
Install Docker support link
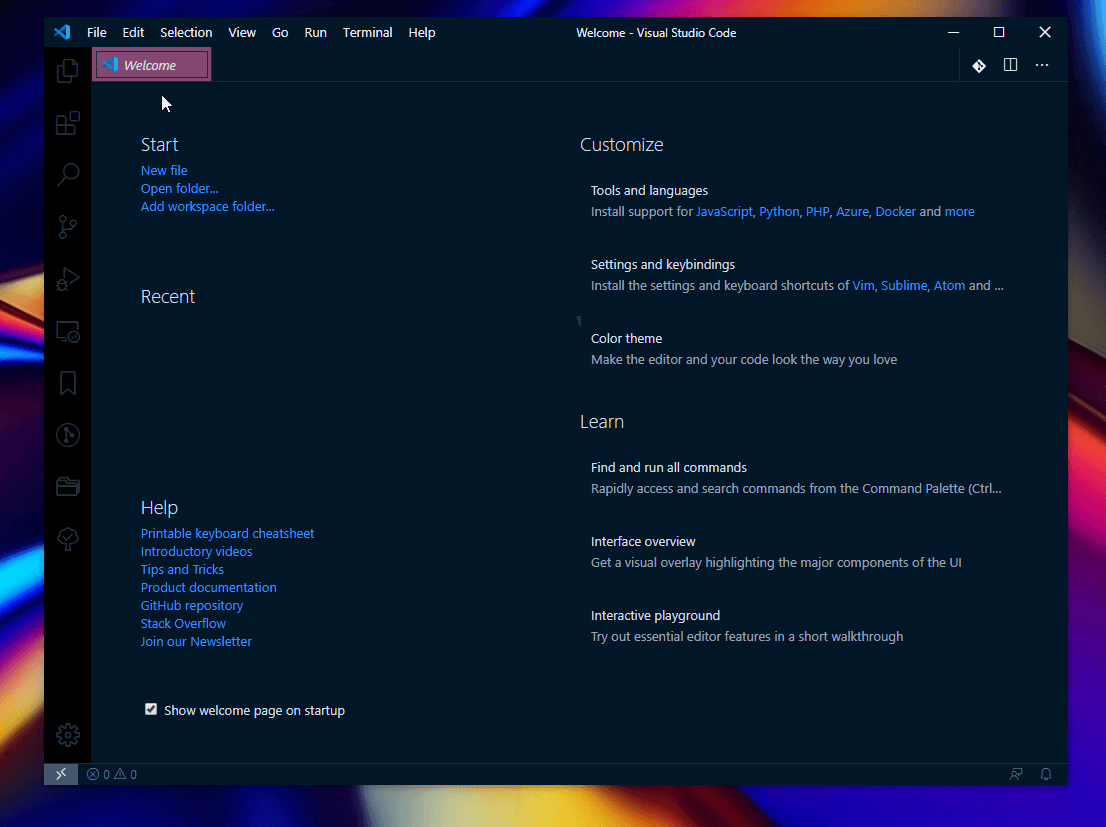pos(895,212)
